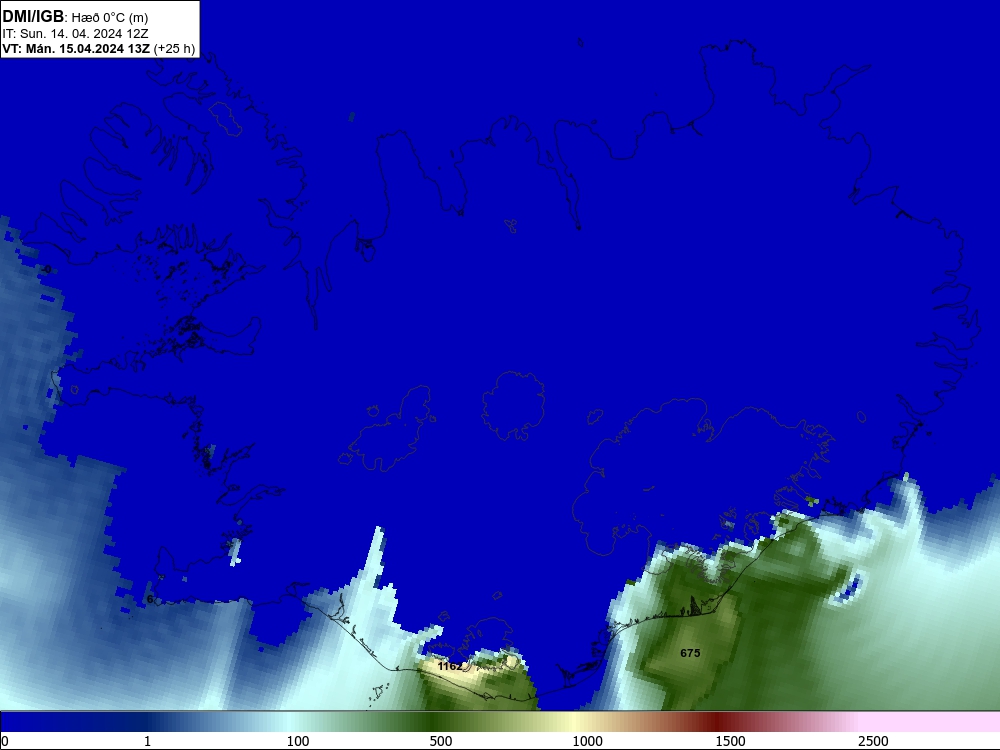The width and height of the screenshot is (1000, 750).
Task: Click the 500 tick on the color scale
Action: coord(441,741)
